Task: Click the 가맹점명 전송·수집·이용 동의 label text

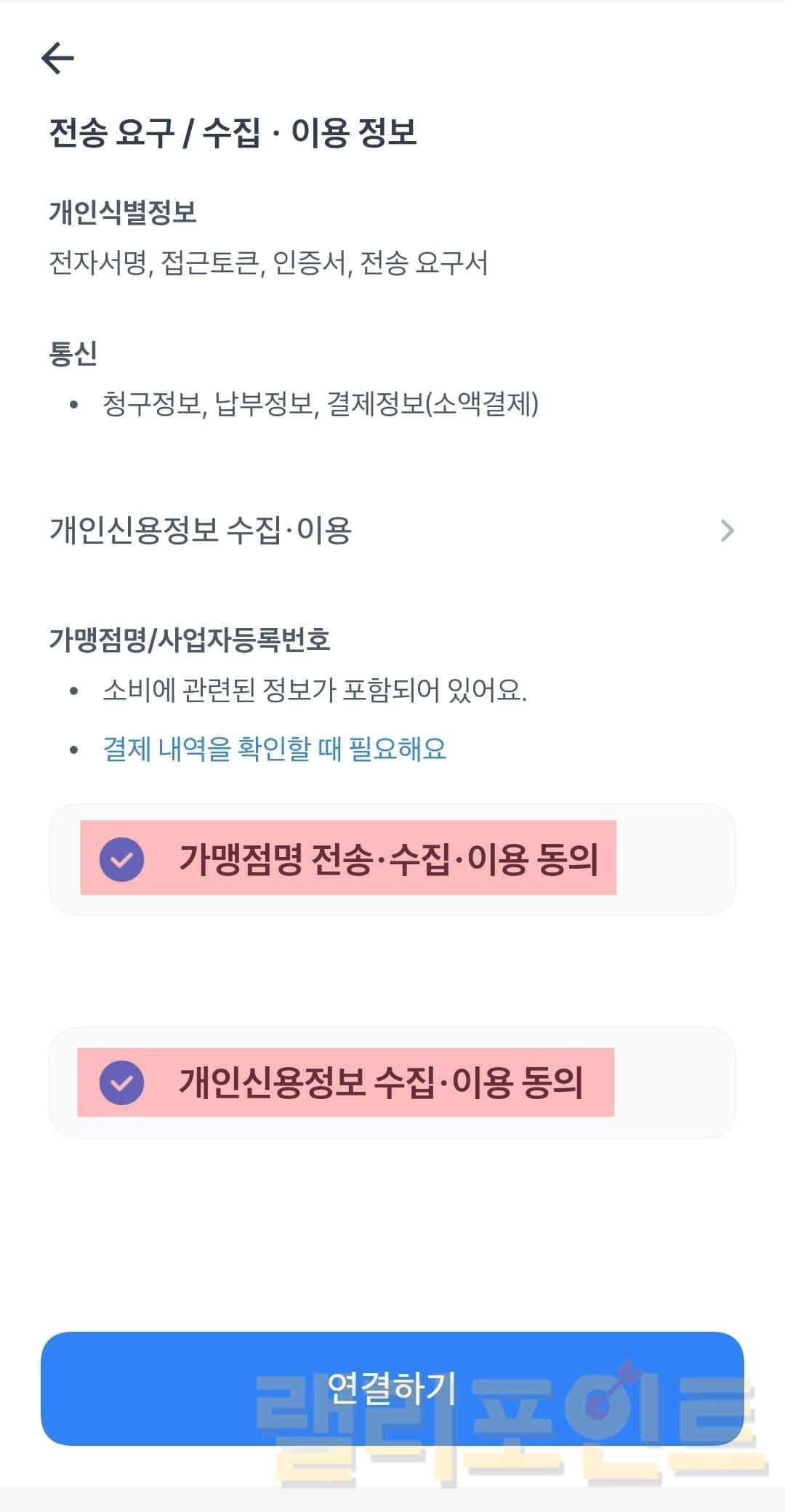Action: 388,859
